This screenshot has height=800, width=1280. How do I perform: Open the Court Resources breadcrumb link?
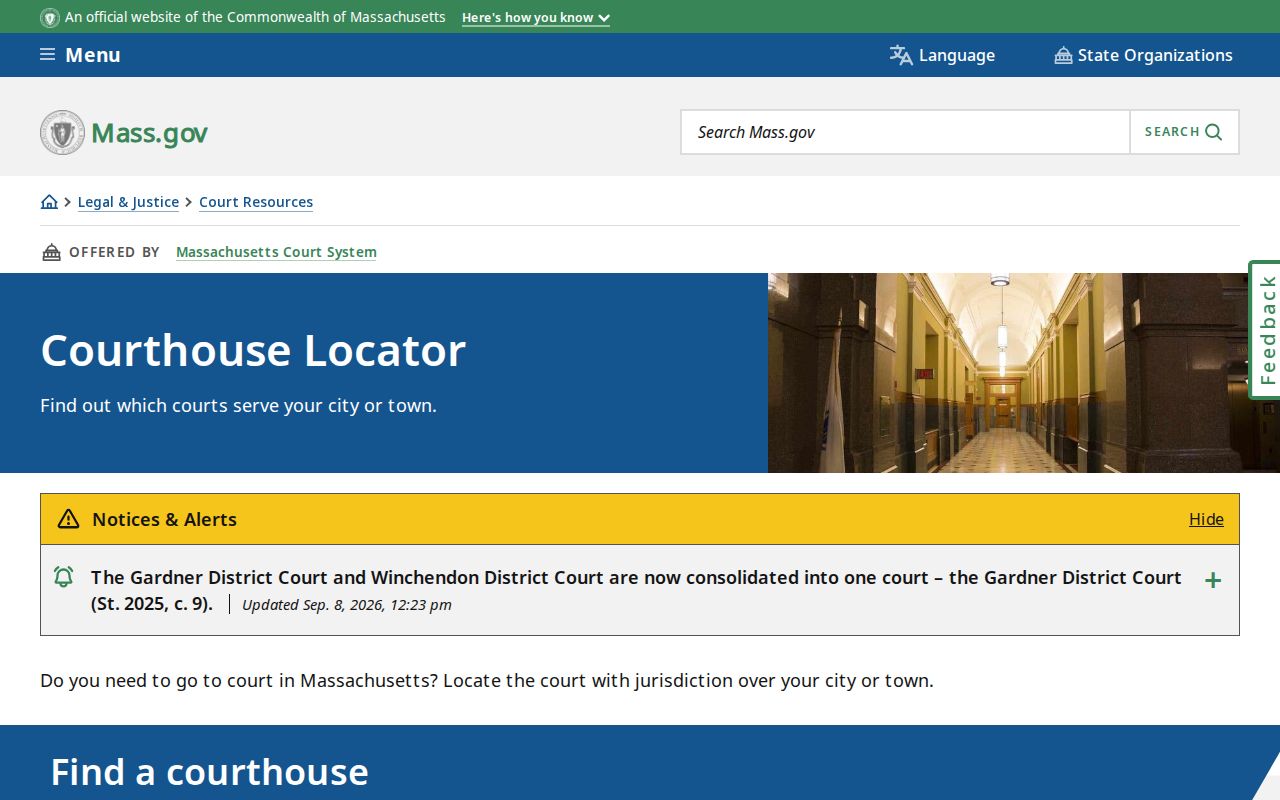256,202
